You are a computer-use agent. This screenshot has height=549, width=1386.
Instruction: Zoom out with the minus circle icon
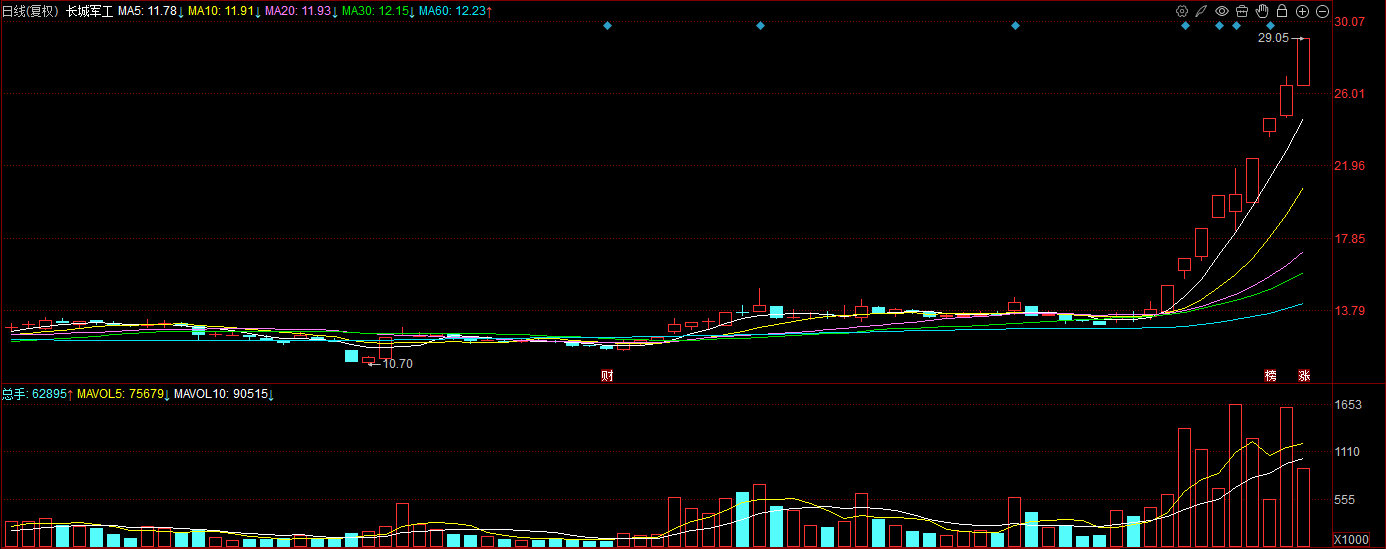coord(1322,11)
